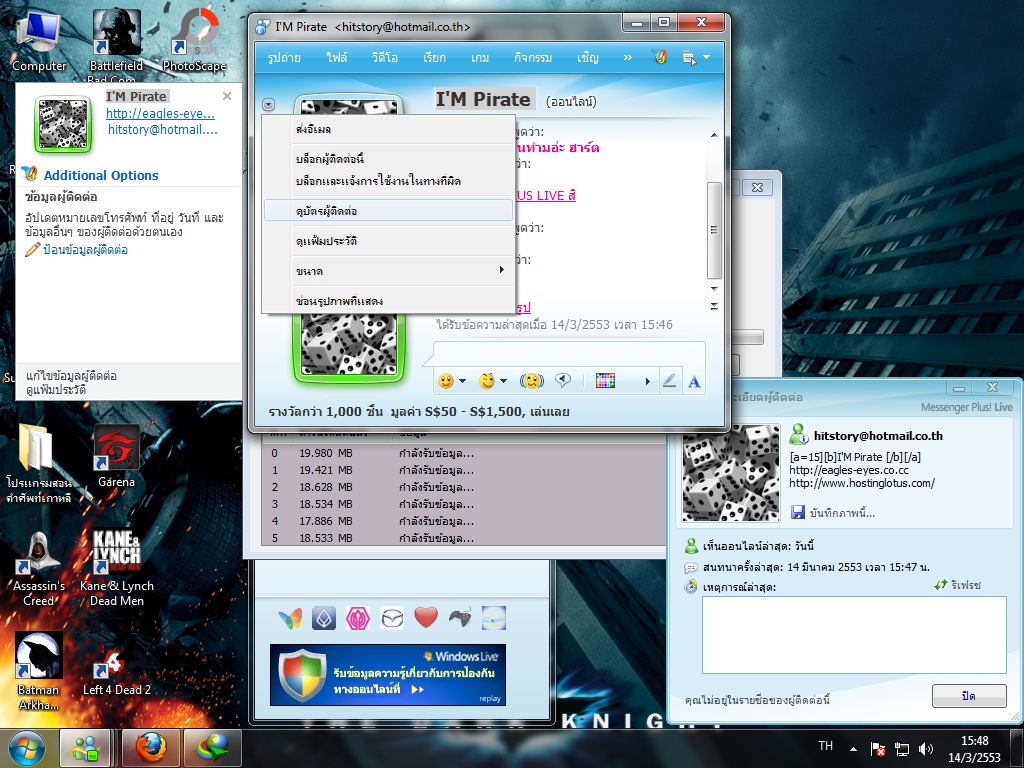This screenshot has height=768, width=1024.
Task: Click the voice clip icon in chat toolbar
Action: [x=563, y=381]
